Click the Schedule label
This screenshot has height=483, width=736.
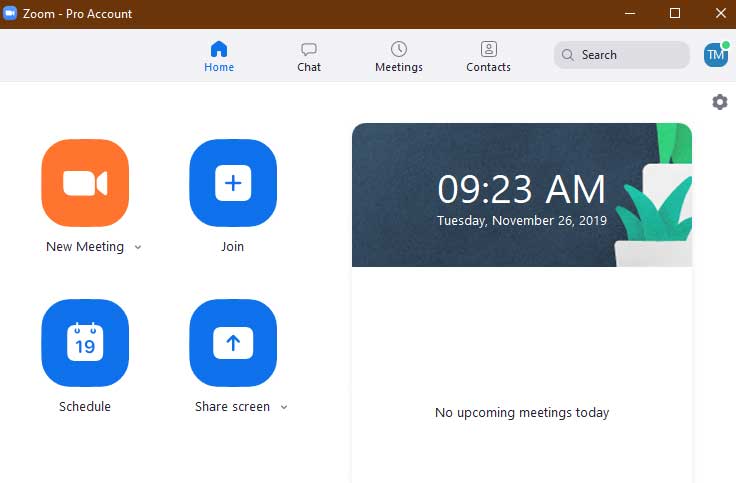[x=85, y=406]
